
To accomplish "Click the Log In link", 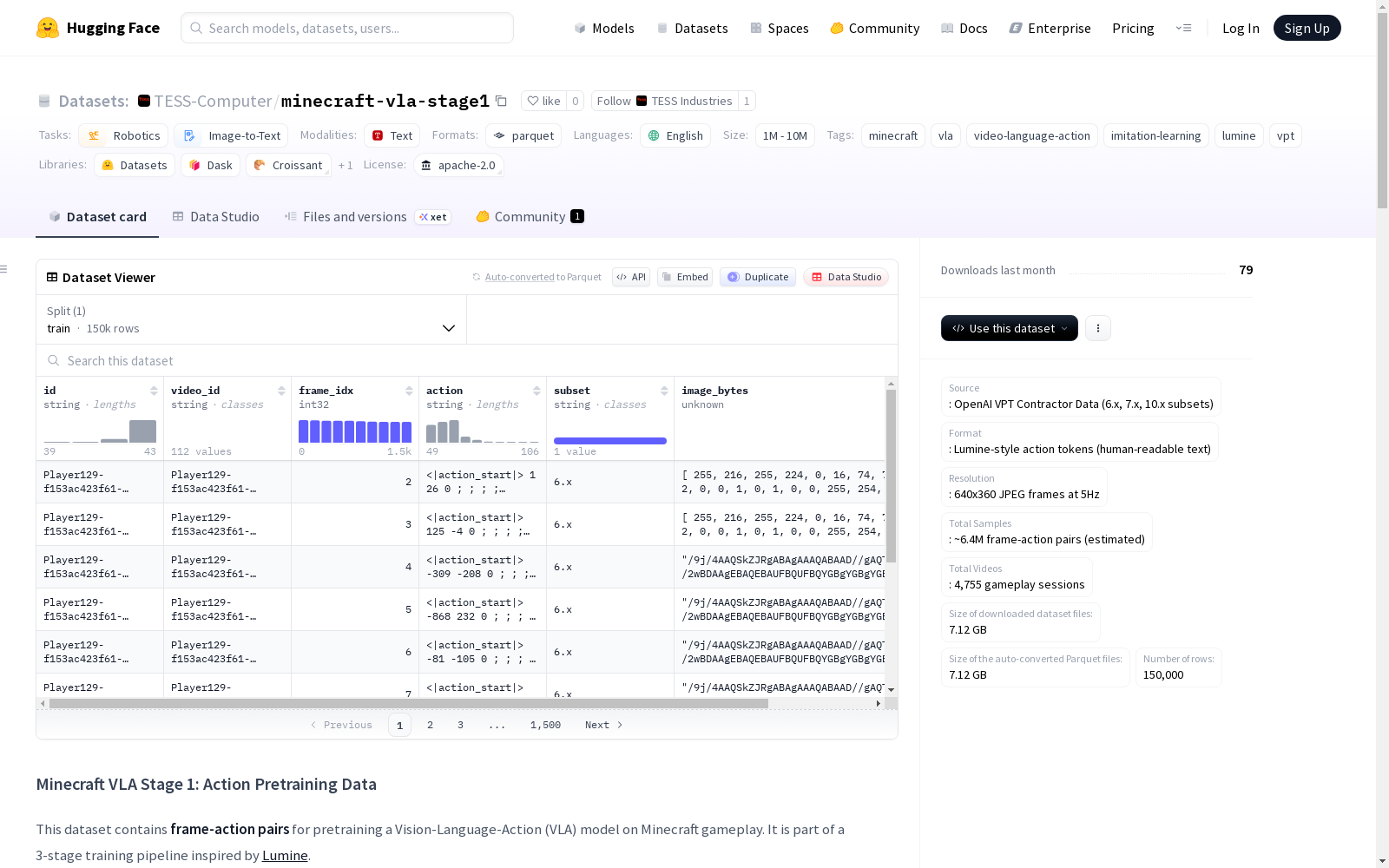I will coord(1241,28).
